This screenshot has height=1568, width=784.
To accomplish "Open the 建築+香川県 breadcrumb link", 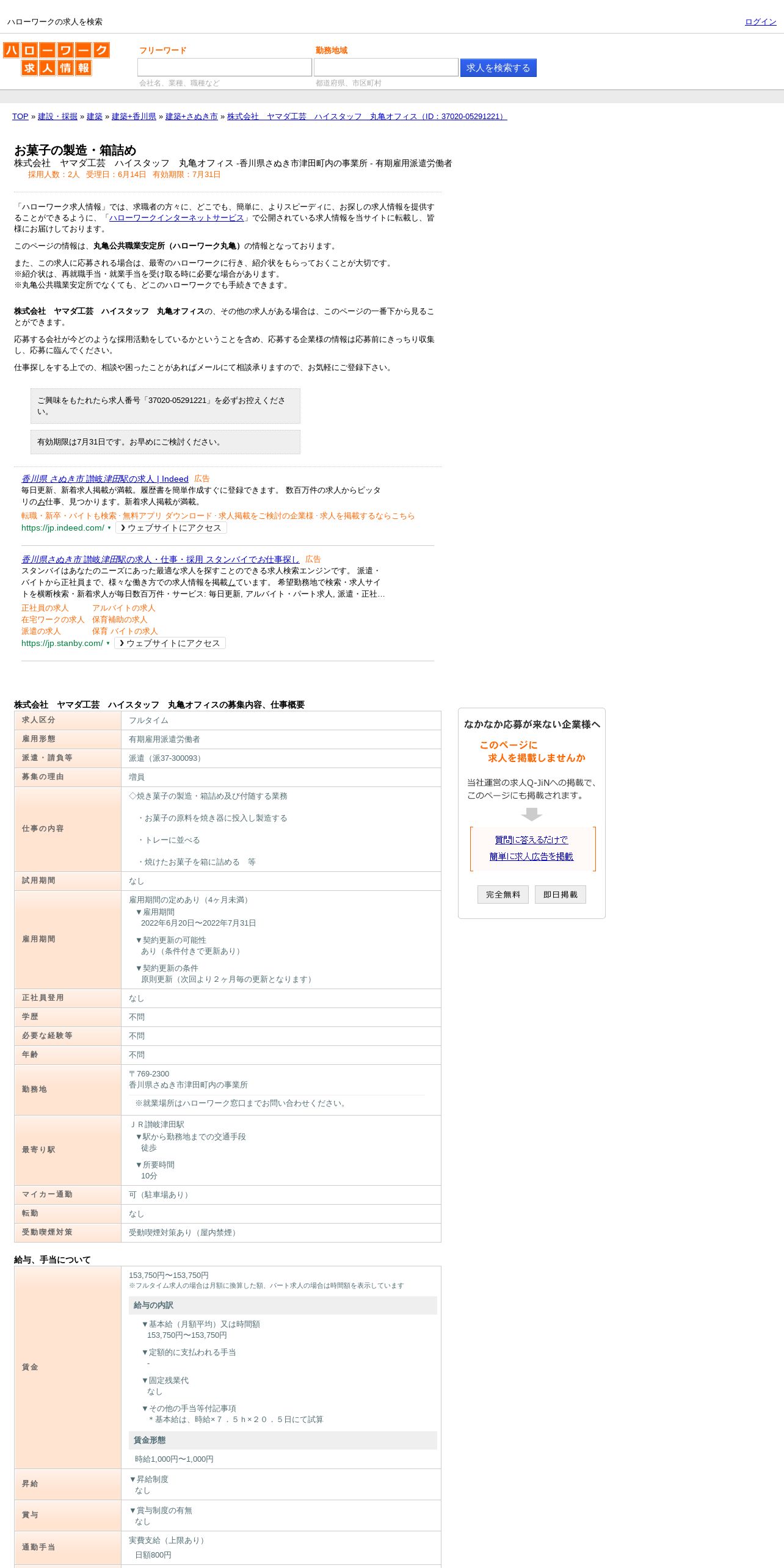I will [x=134, y=116].
